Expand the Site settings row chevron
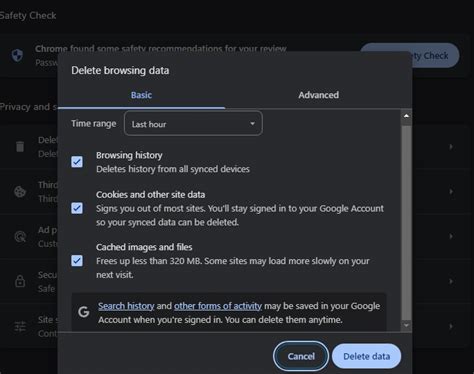This screenshot has width=474, height=374. 451,326
